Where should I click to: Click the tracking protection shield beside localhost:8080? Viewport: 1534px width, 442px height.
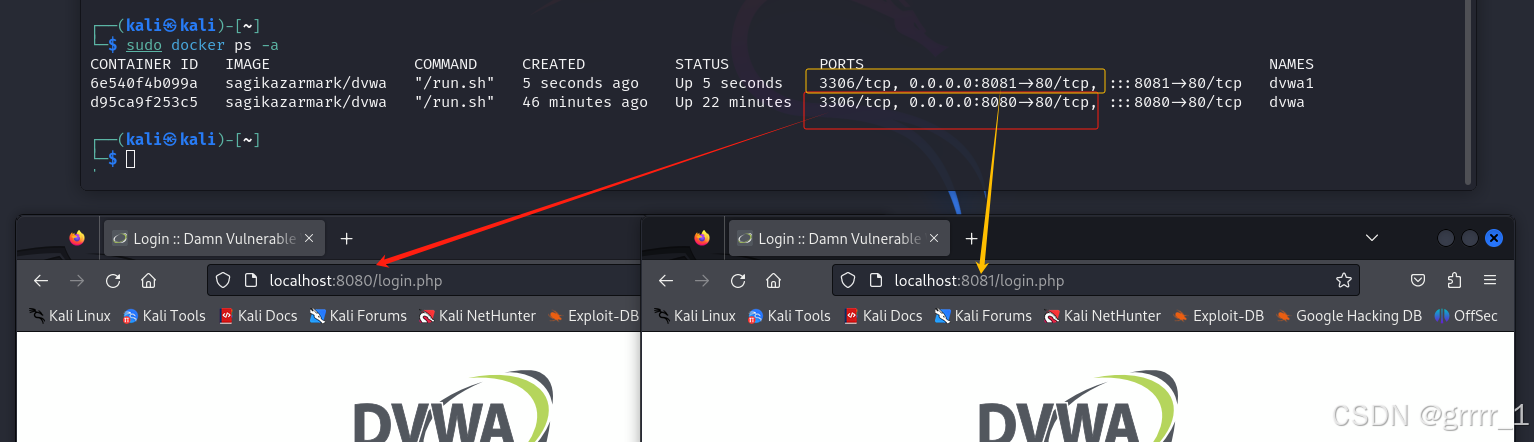click(223, 281)
